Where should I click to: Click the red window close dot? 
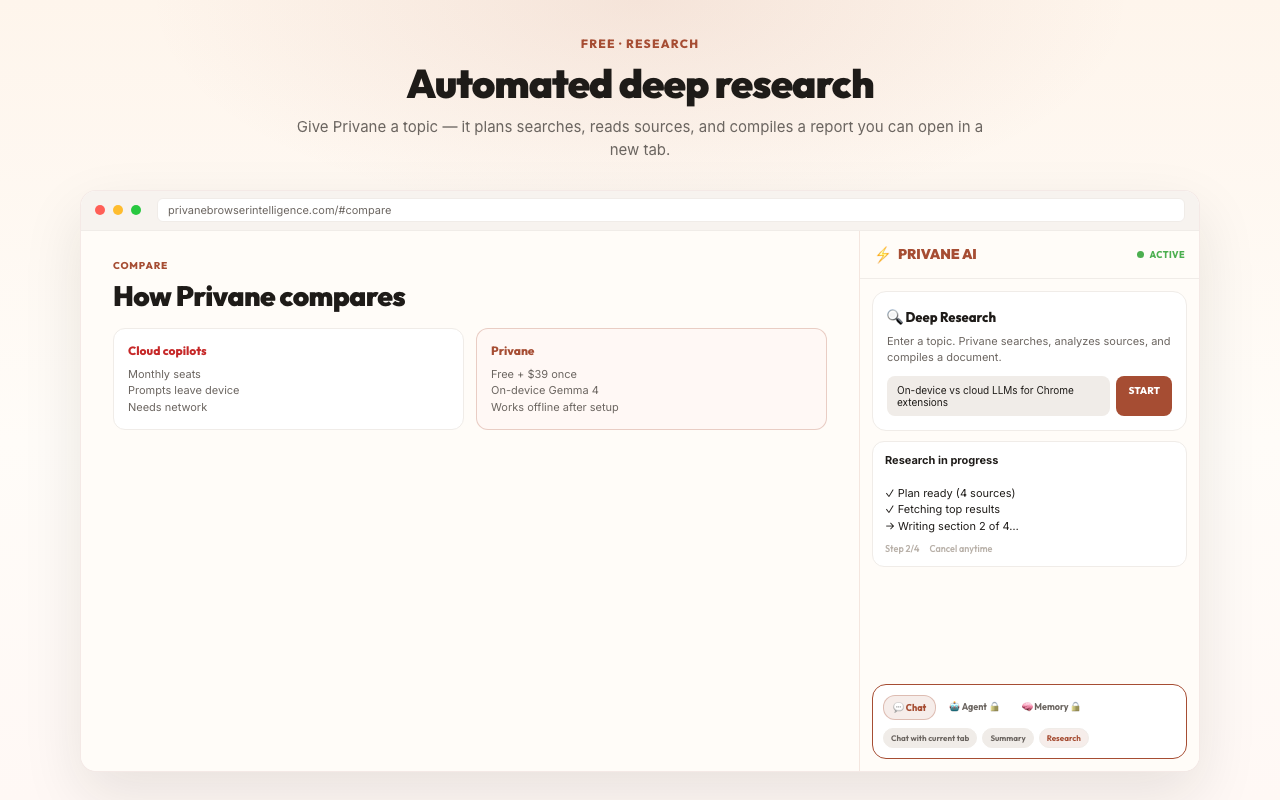[100, 210]
